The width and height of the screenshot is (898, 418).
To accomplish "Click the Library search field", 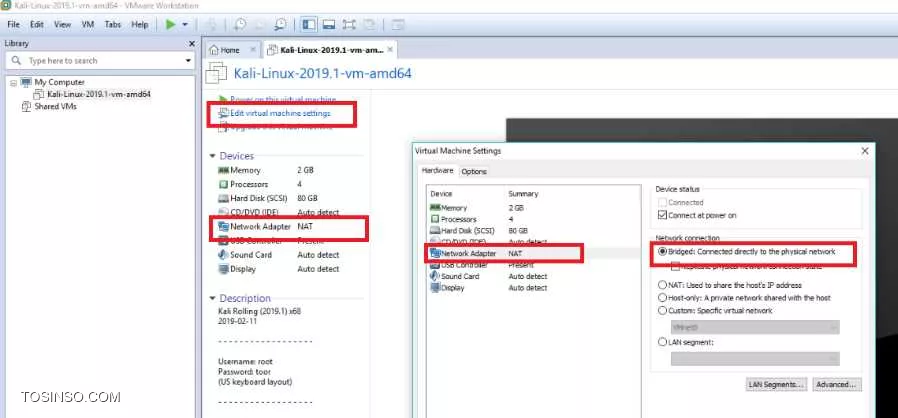I will click(100, 60).
